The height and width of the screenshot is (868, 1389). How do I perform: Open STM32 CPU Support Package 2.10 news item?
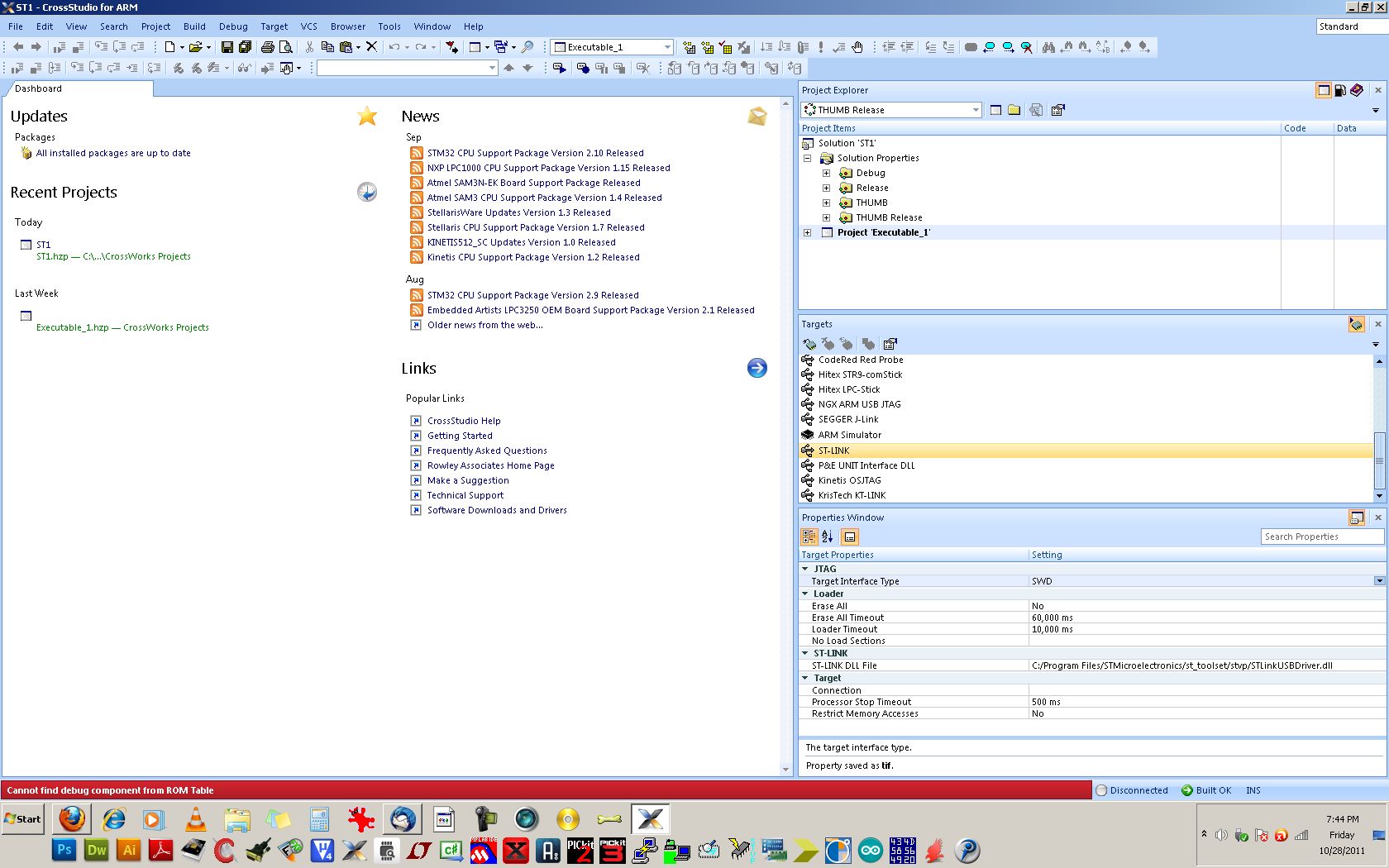(x=535, y=153)
